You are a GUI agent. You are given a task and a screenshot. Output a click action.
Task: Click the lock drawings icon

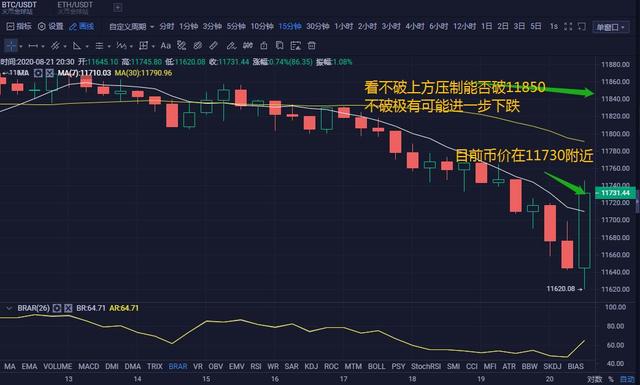[264, 46]
